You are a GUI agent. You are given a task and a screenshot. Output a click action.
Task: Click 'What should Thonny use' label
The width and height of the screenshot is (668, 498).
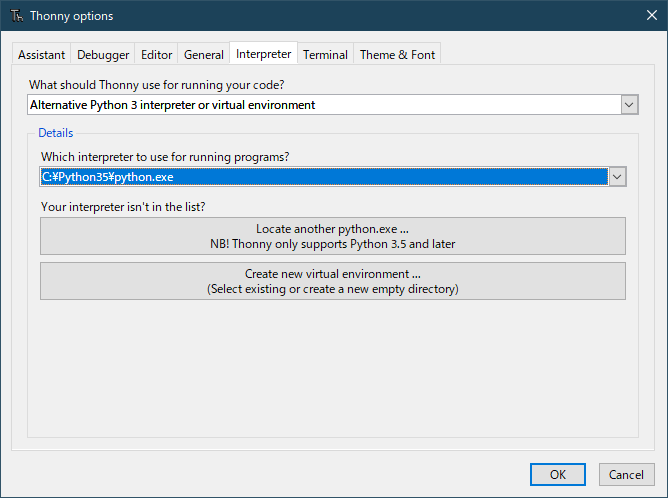point(156,85)
